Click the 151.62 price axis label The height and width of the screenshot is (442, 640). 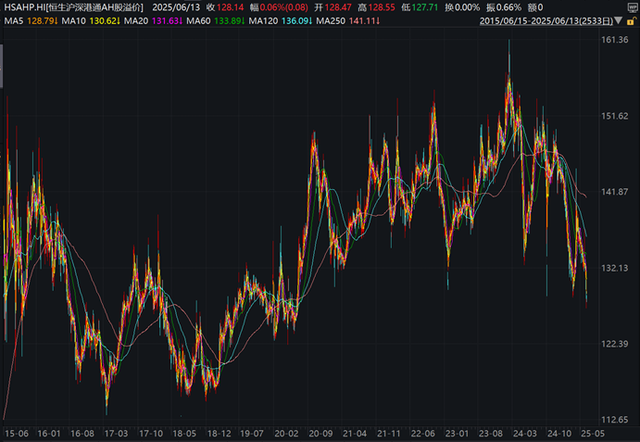615,116
